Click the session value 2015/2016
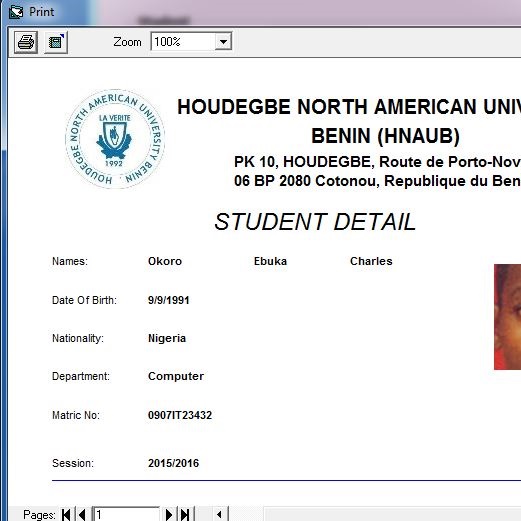 point(173,463)
